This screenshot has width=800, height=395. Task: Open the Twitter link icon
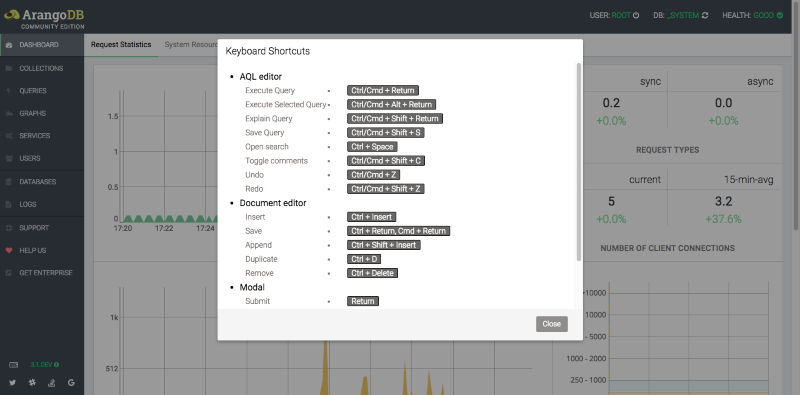[x=13, y=382]
